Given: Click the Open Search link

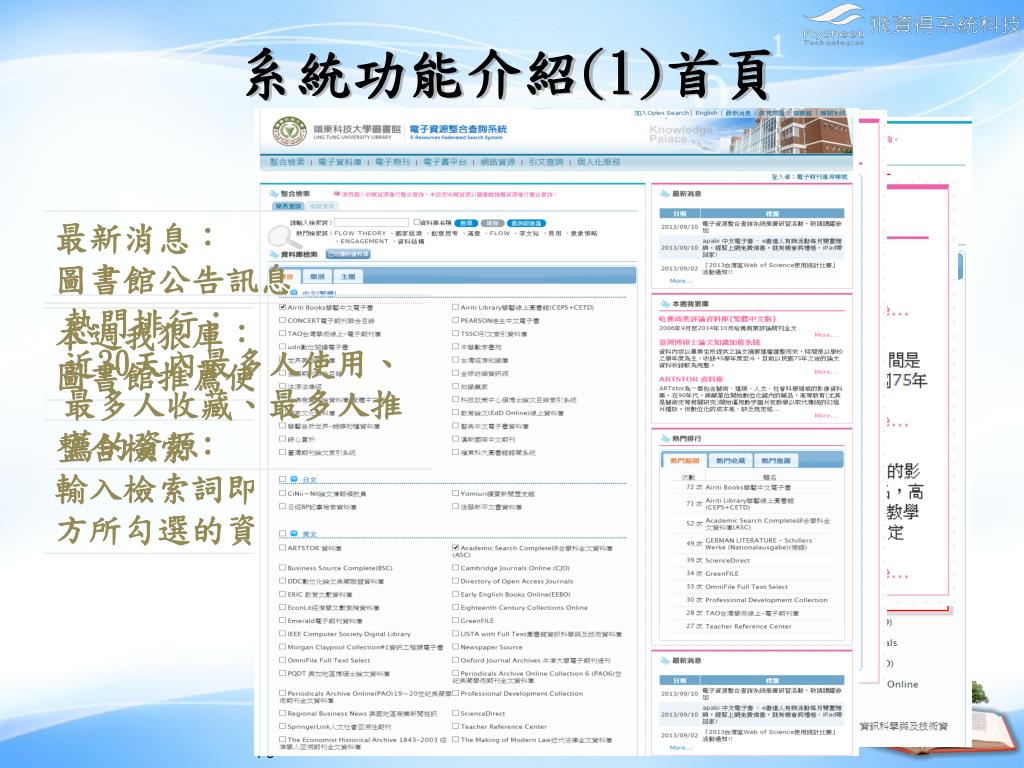Looking at the screenshot, I should tap(662, 113).
